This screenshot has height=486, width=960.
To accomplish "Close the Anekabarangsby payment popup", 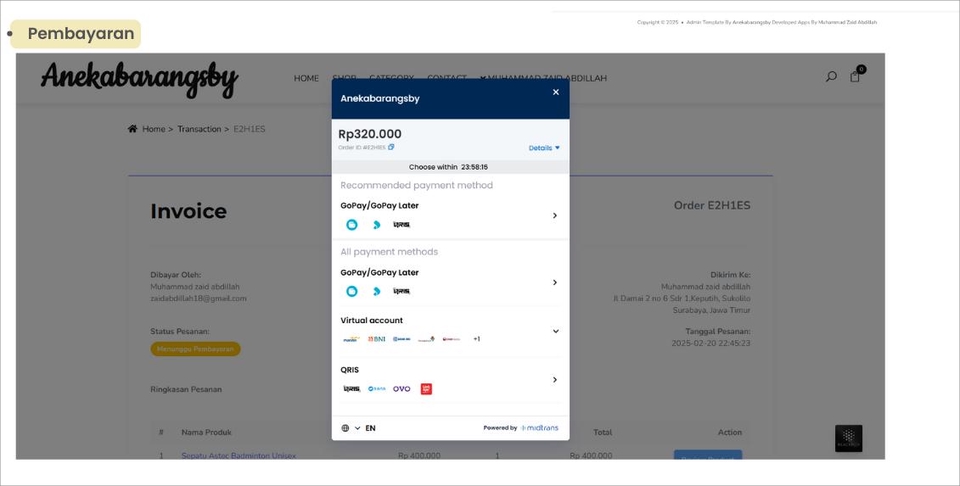I will [556, 92].
